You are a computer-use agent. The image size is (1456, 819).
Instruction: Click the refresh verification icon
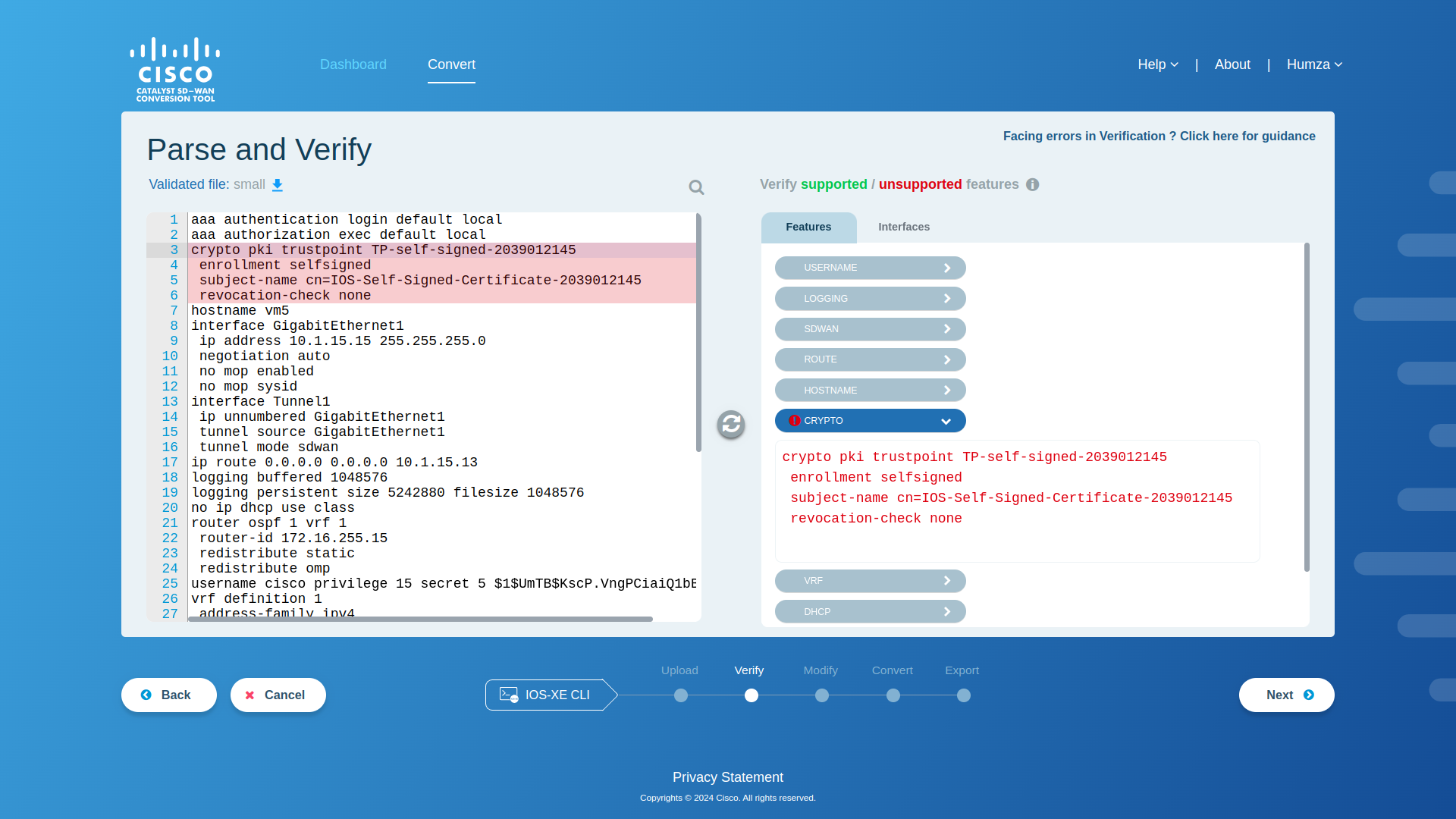[731, 425]
